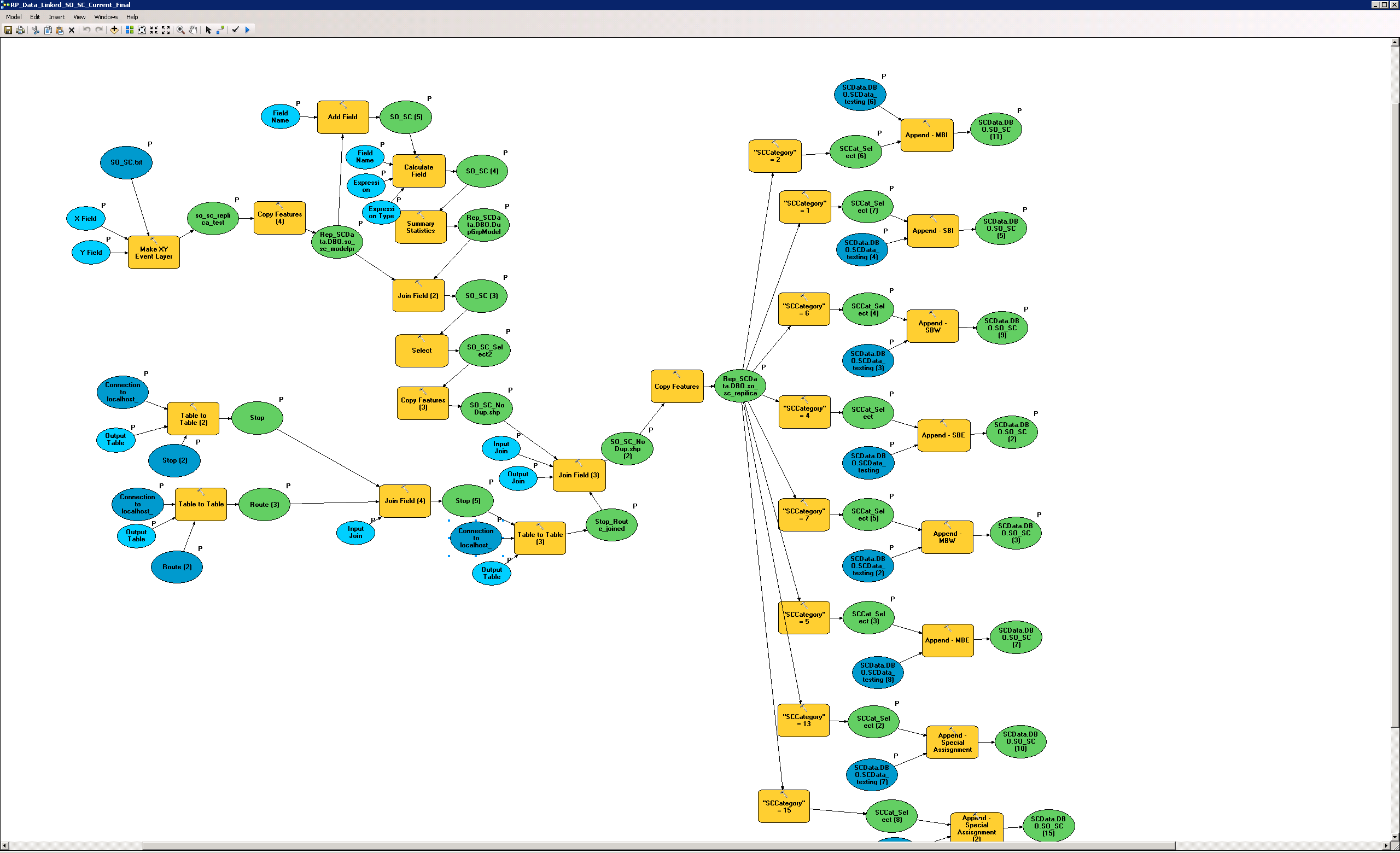Screen dimensions: 1400x853
Task: Click the vertical scrollbar up arrow
Action: click(1395, 42)
